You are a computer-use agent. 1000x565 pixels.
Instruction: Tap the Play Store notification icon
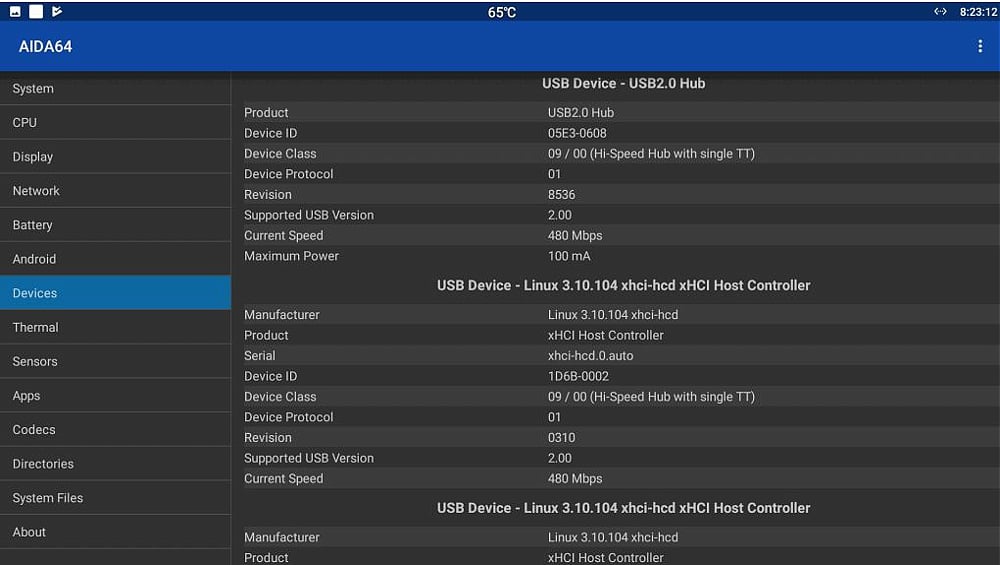57,11
